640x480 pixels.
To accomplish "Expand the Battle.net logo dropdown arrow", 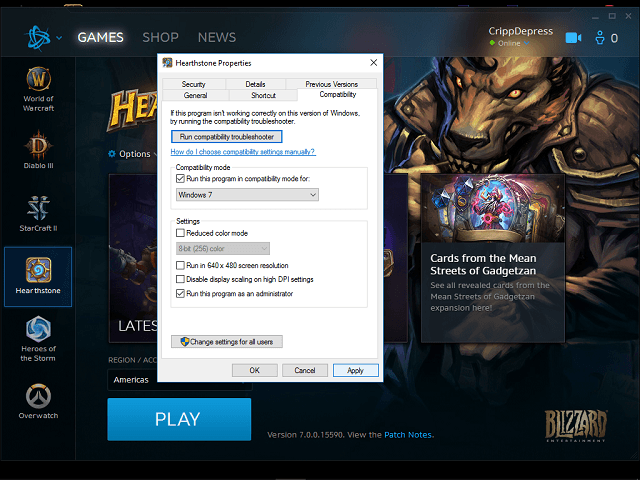I will click(59, 38).
